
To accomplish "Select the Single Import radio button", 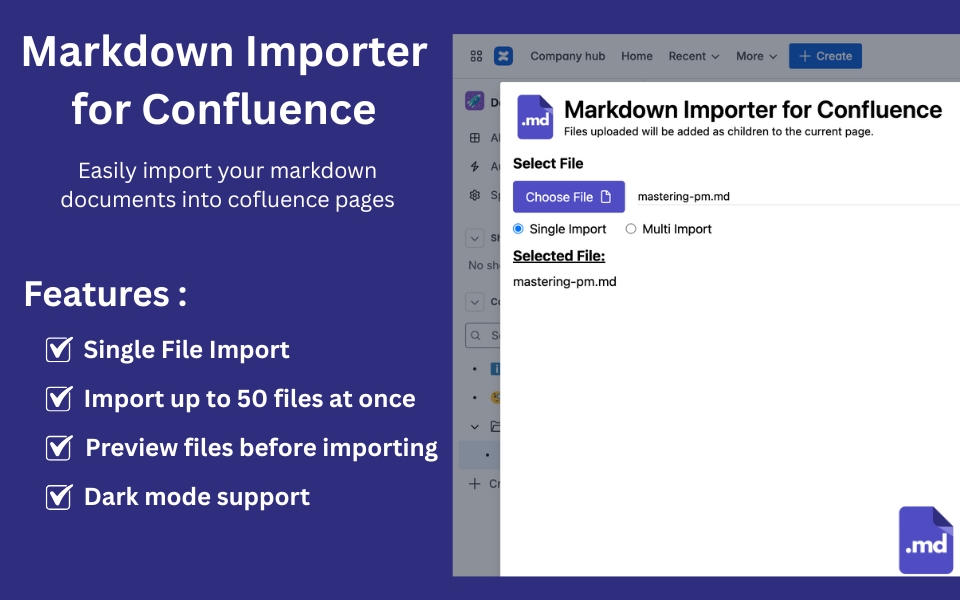I will click(x=518, y=228).
